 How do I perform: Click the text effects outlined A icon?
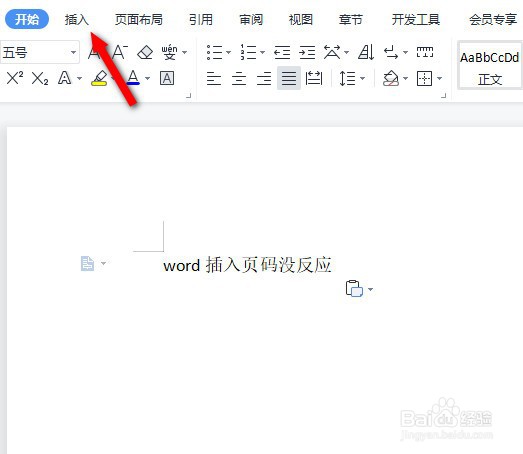click(x=64, y=78)
